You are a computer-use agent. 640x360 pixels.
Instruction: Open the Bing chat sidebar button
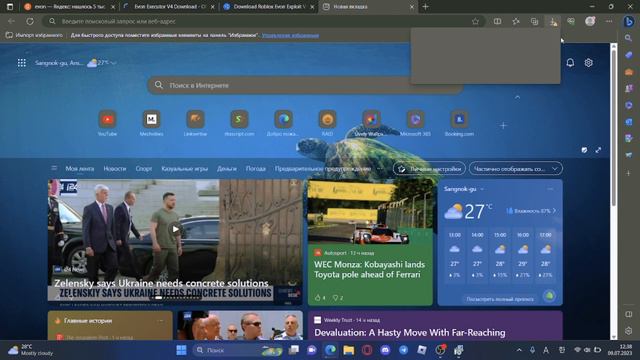pos(629,21)
